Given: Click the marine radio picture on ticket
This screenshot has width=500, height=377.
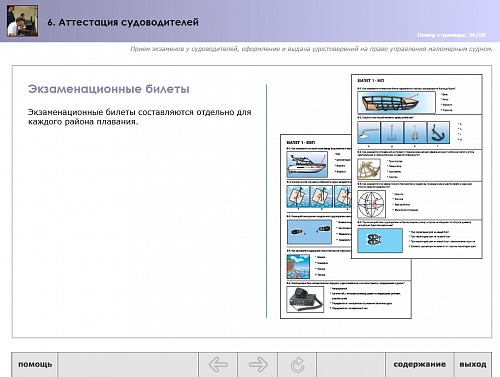Looking at the screenshot, I should [x=305, y=299].
